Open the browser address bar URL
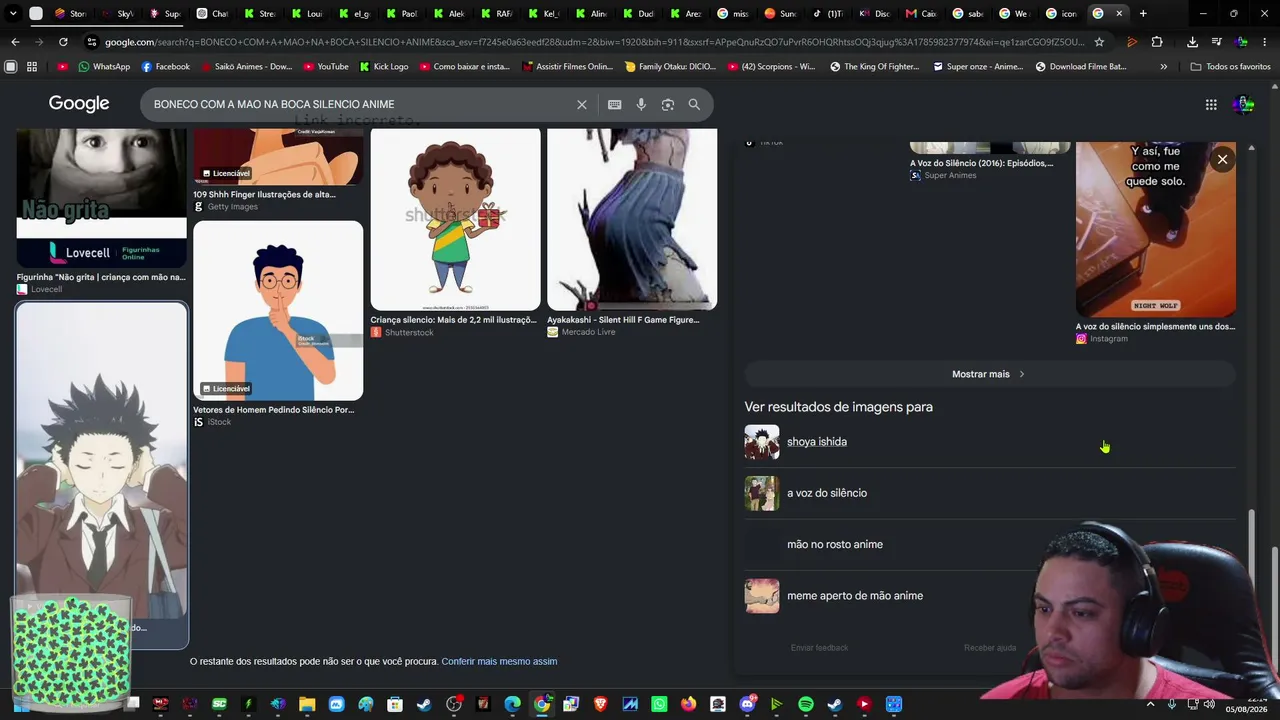 pos(594,42)
